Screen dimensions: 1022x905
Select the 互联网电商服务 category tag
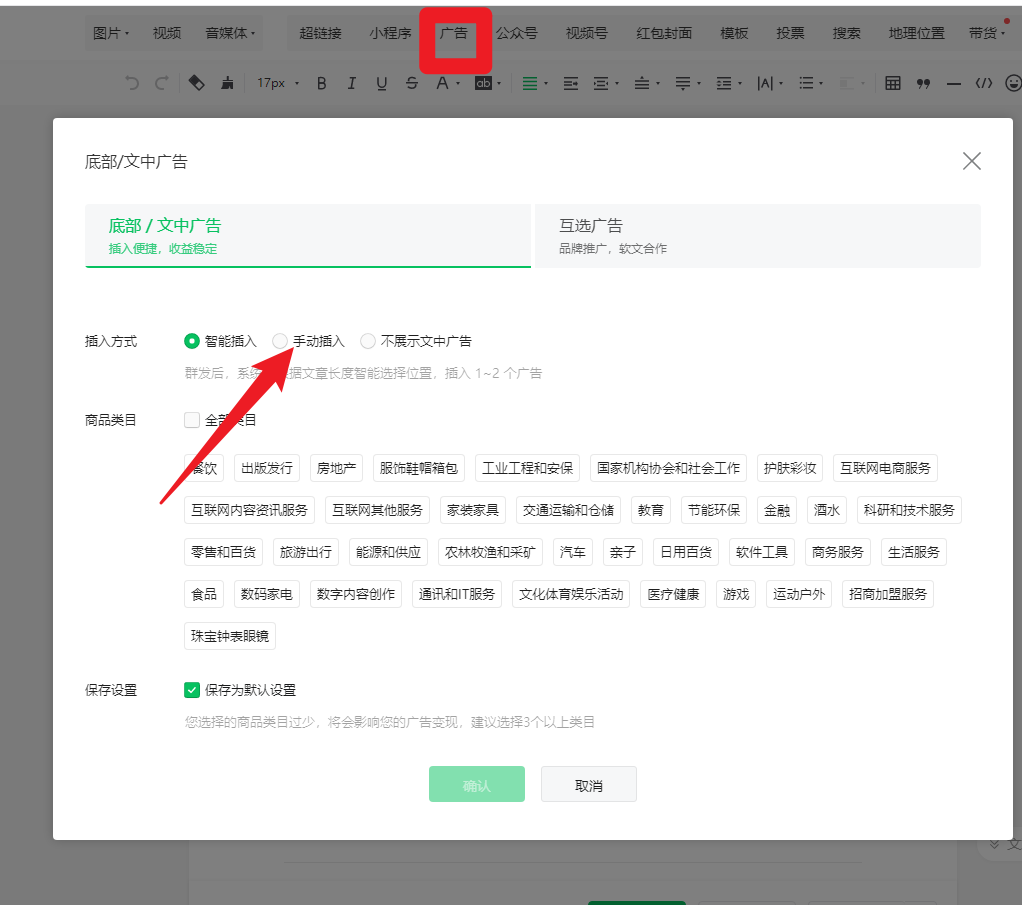click(885, 468)
